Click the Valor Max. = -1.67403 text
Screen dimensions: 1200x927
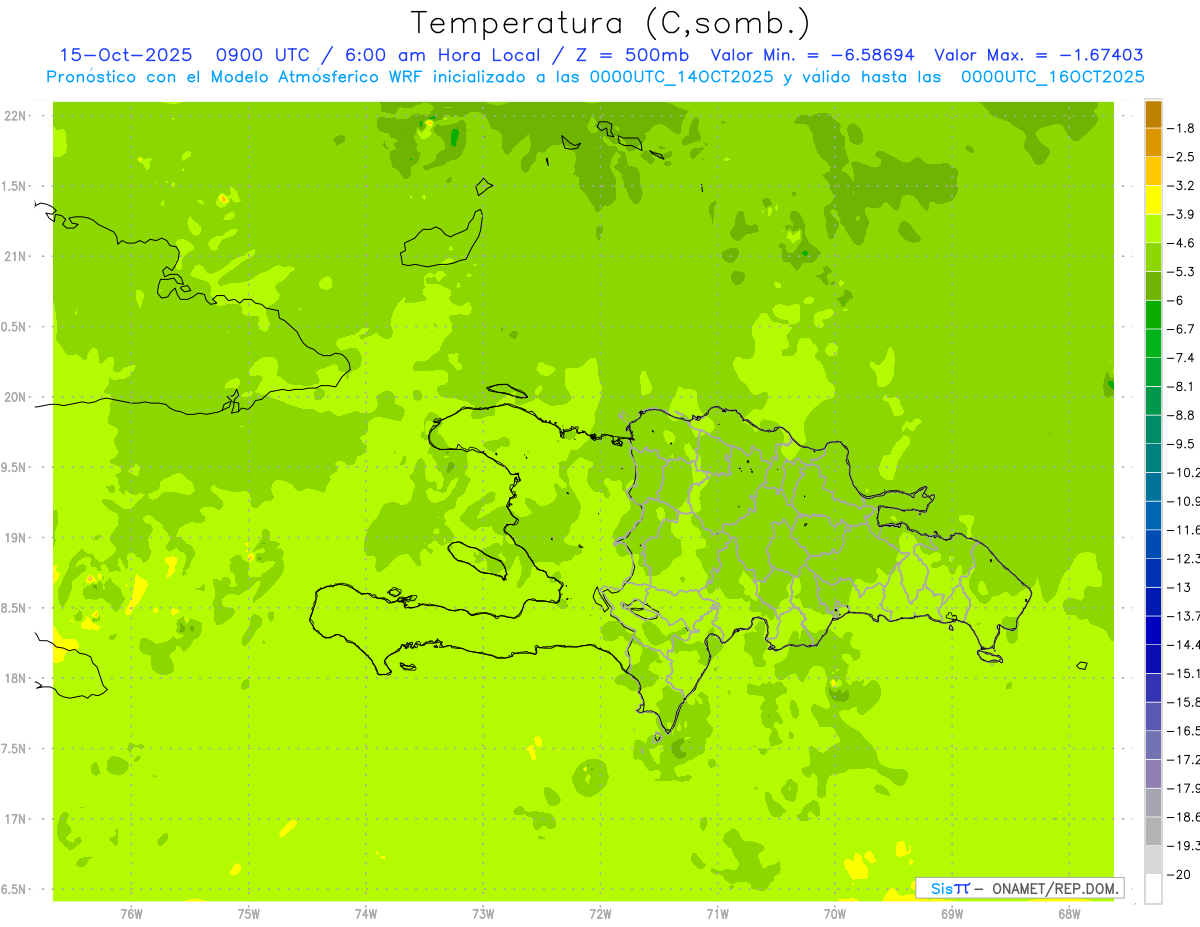coord(1038,55)
